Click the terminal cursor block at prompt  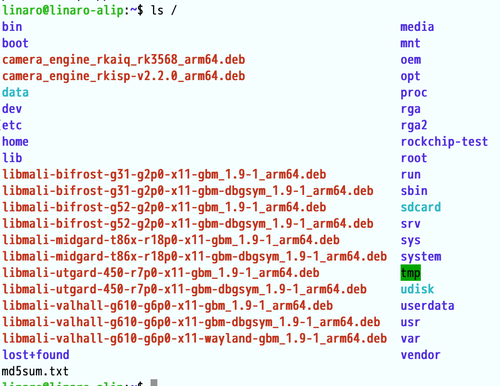[x=154, y=383]
